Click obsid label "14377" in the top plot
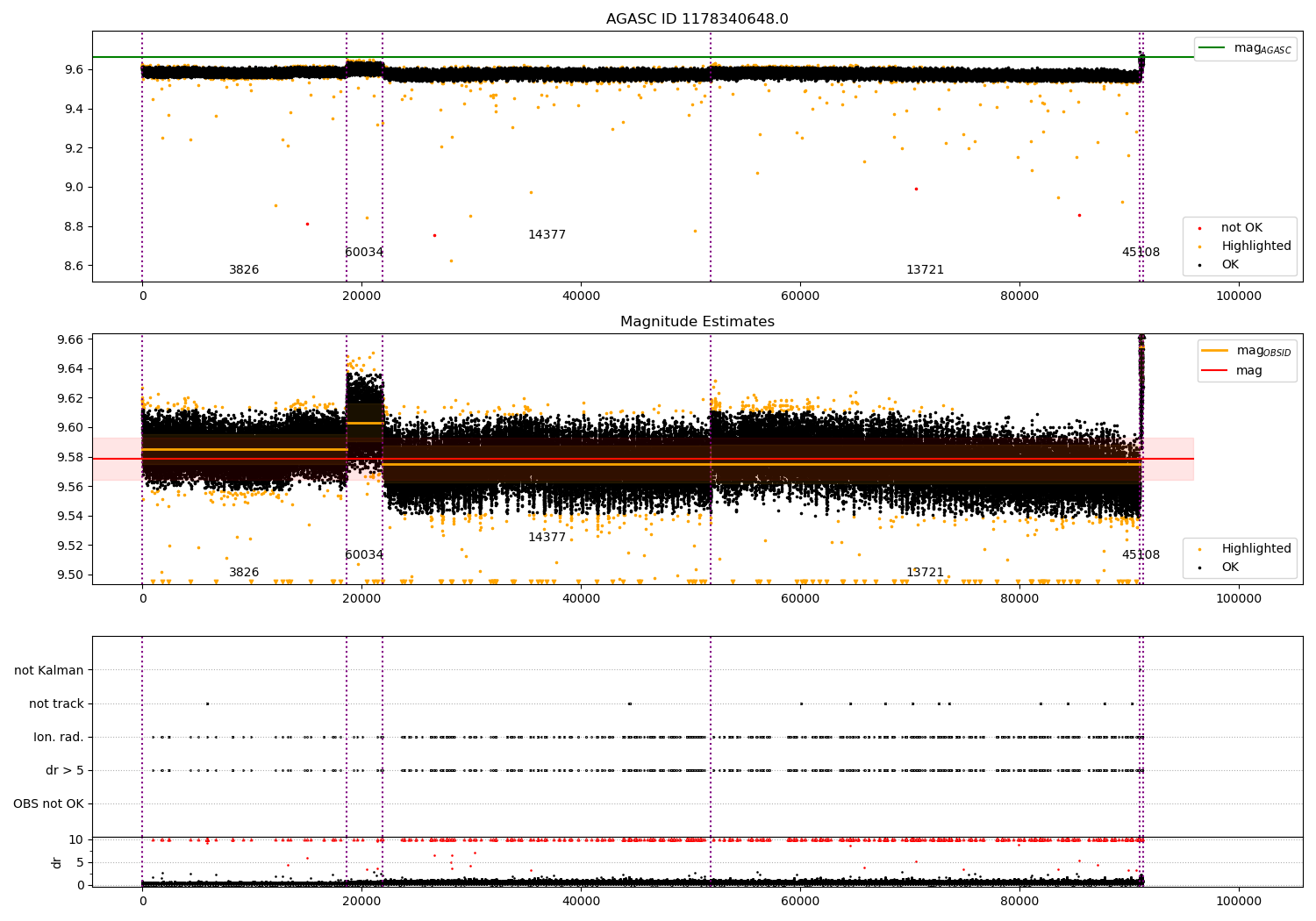1316x921 pixels. tap(547, 235)
